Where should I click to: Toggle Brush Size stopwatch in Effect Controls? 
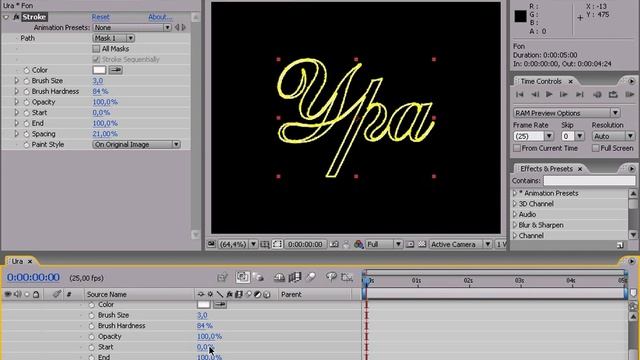click(x=27, y=81)
